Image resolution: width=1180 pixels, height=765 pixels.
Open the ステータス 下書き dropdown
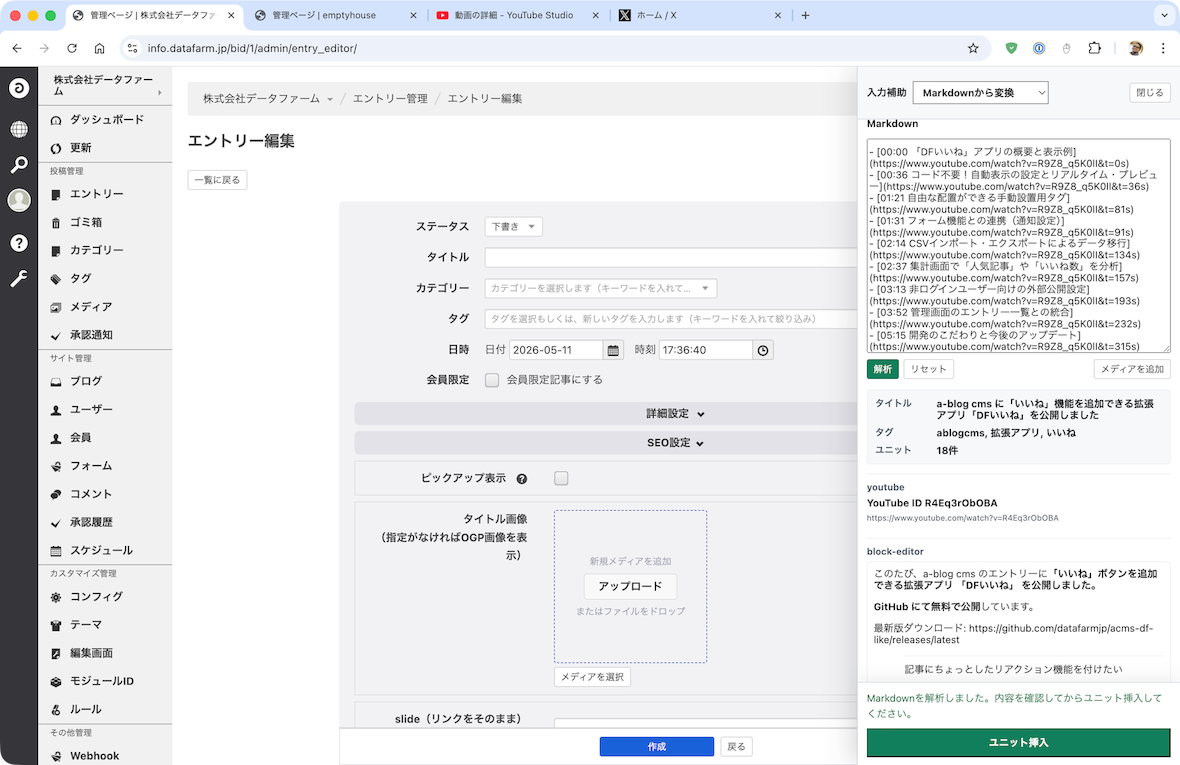coord(513,226)
